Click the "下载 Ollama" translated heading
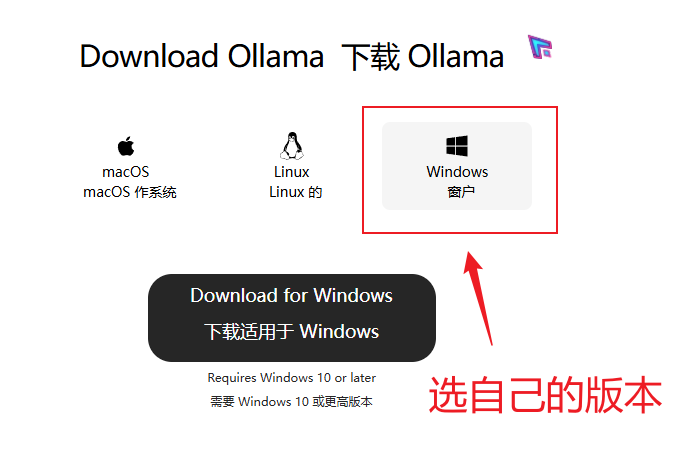Viewport: 683px width, 454px height. [423, 57]
